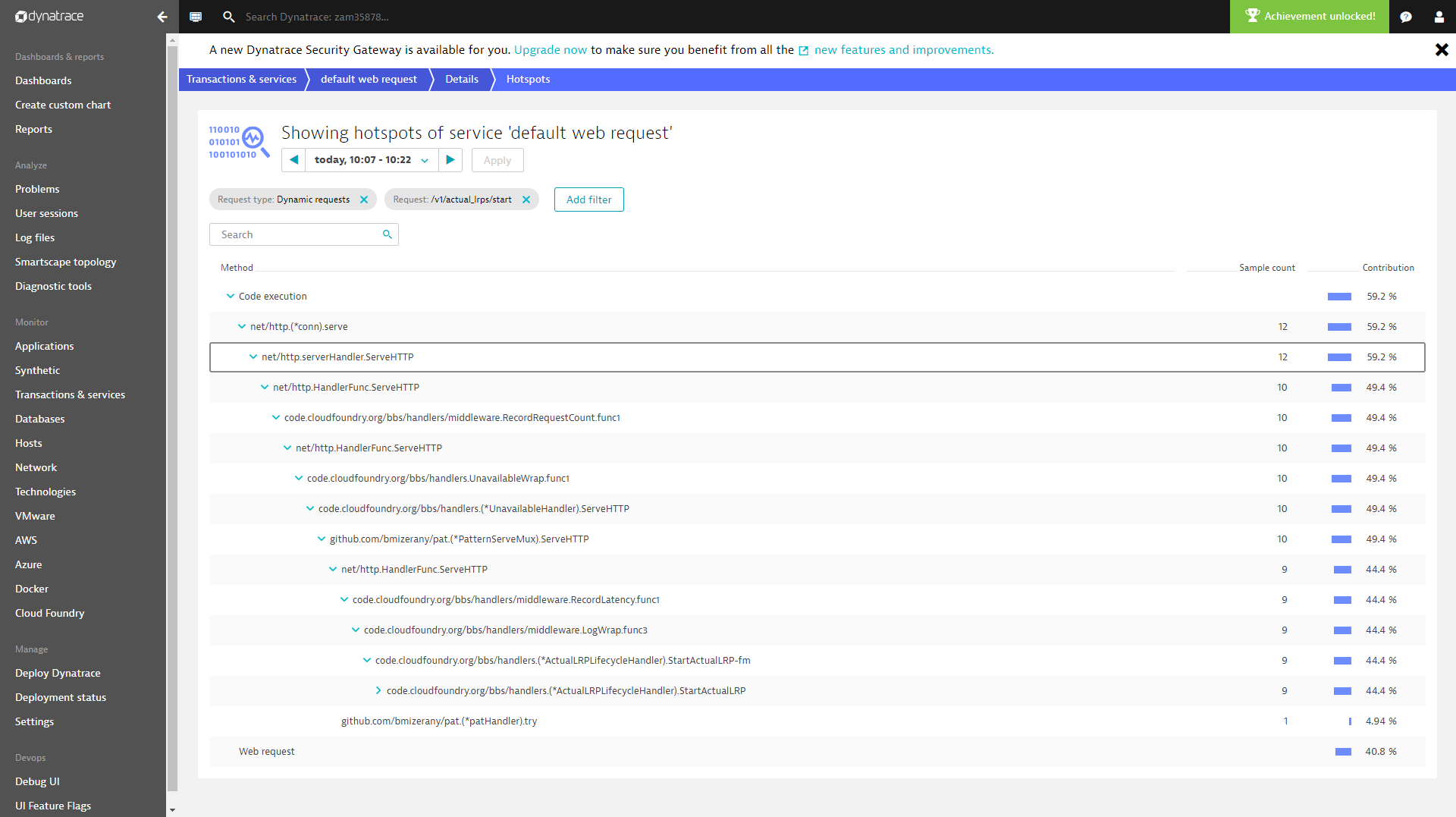Open Reports in sidebar
Image resolution: width=1456 pixels, height=817 pixels.
tap(34, 130)
